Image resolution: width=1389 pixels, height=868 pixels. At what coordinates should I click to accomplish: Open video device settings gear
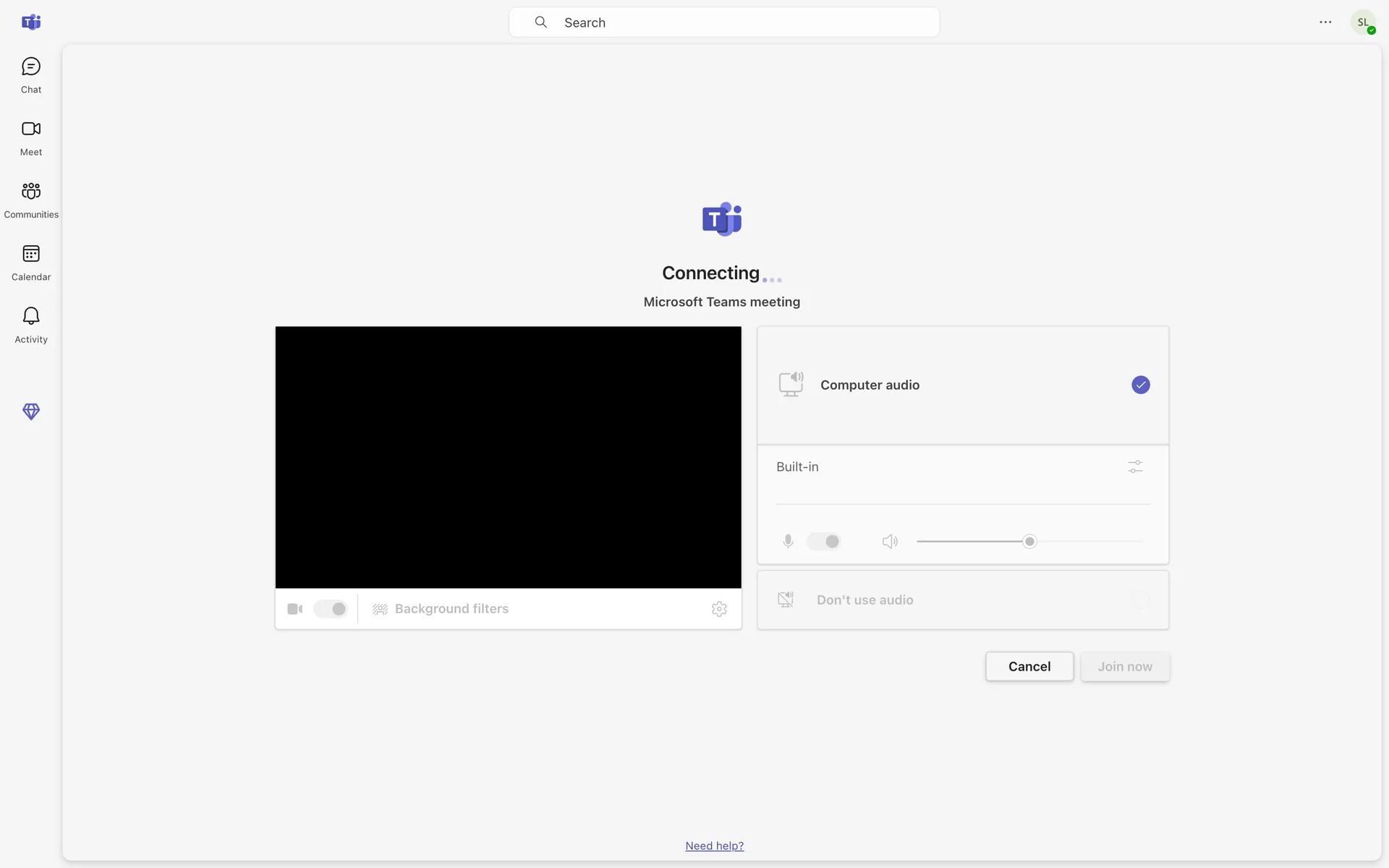[718, 609]
